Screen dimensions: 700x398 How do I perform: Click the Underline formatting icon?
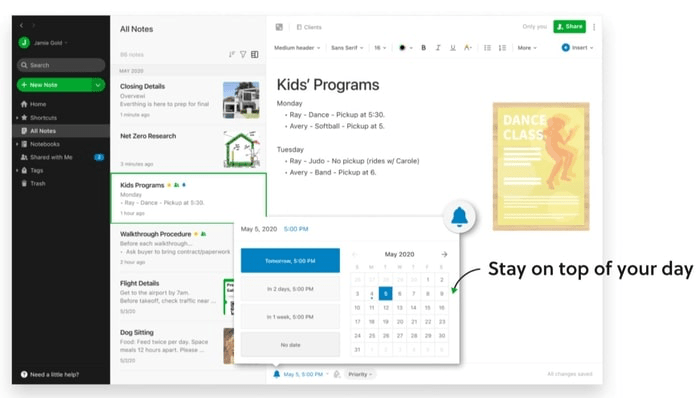pyautogui.click(x=453, y=48)
